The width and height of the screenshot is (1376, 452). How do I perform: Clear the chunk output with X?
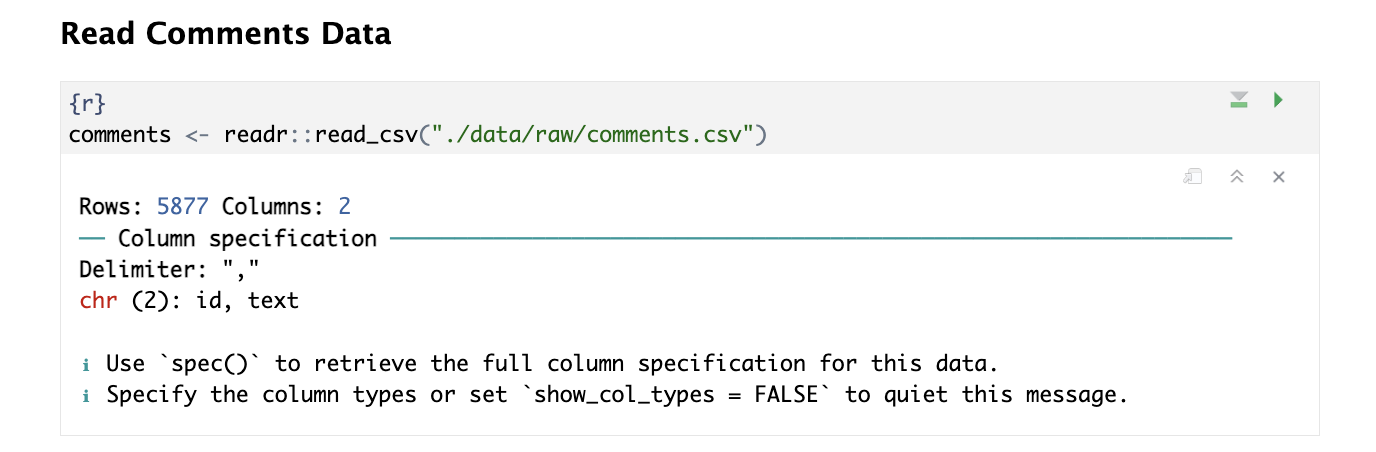click(1278, 177)
